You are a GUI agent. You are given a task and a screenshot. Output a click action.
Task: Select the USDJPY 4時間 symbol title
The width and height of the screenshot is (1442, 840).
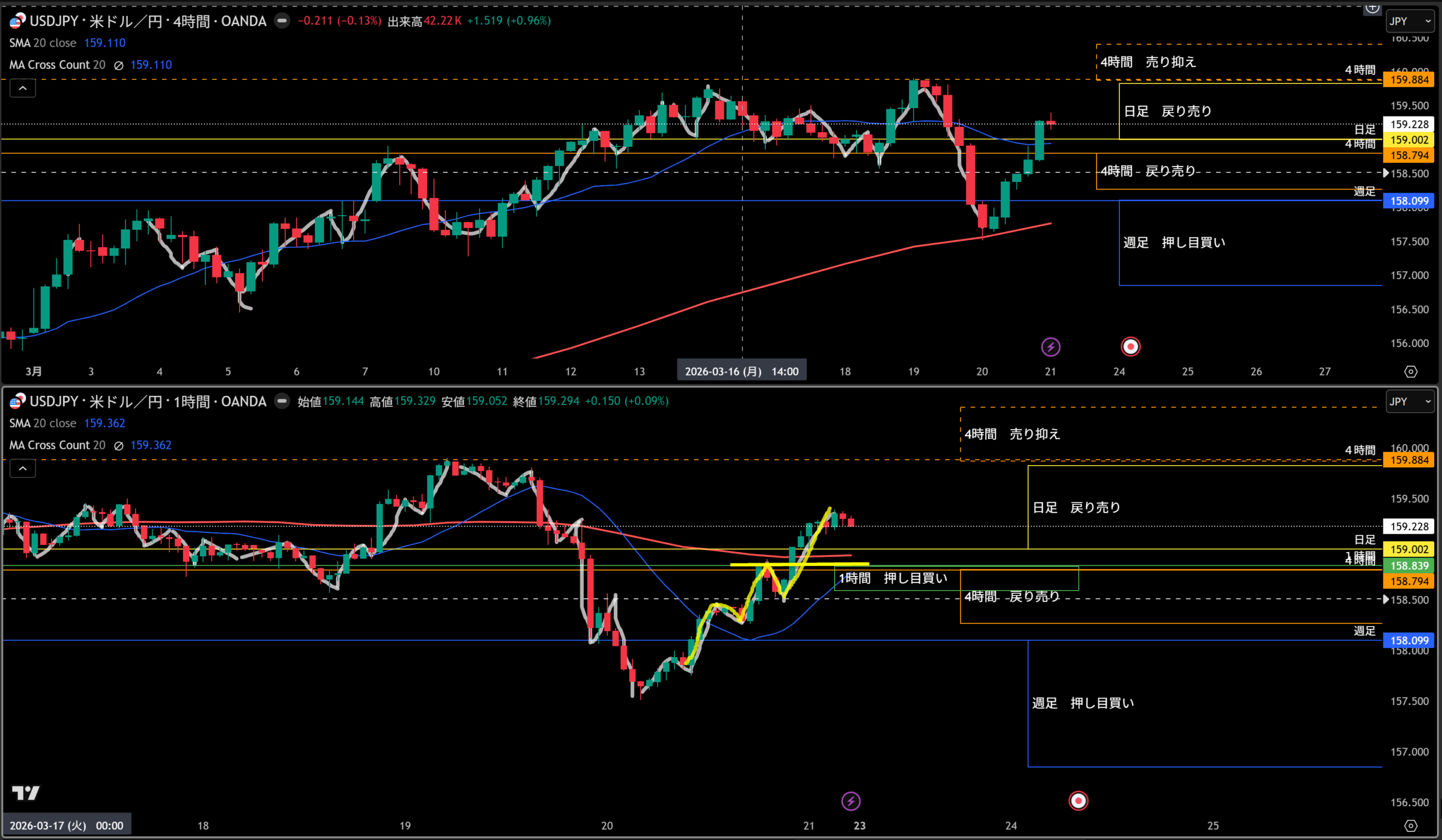[x=148, y=21]
